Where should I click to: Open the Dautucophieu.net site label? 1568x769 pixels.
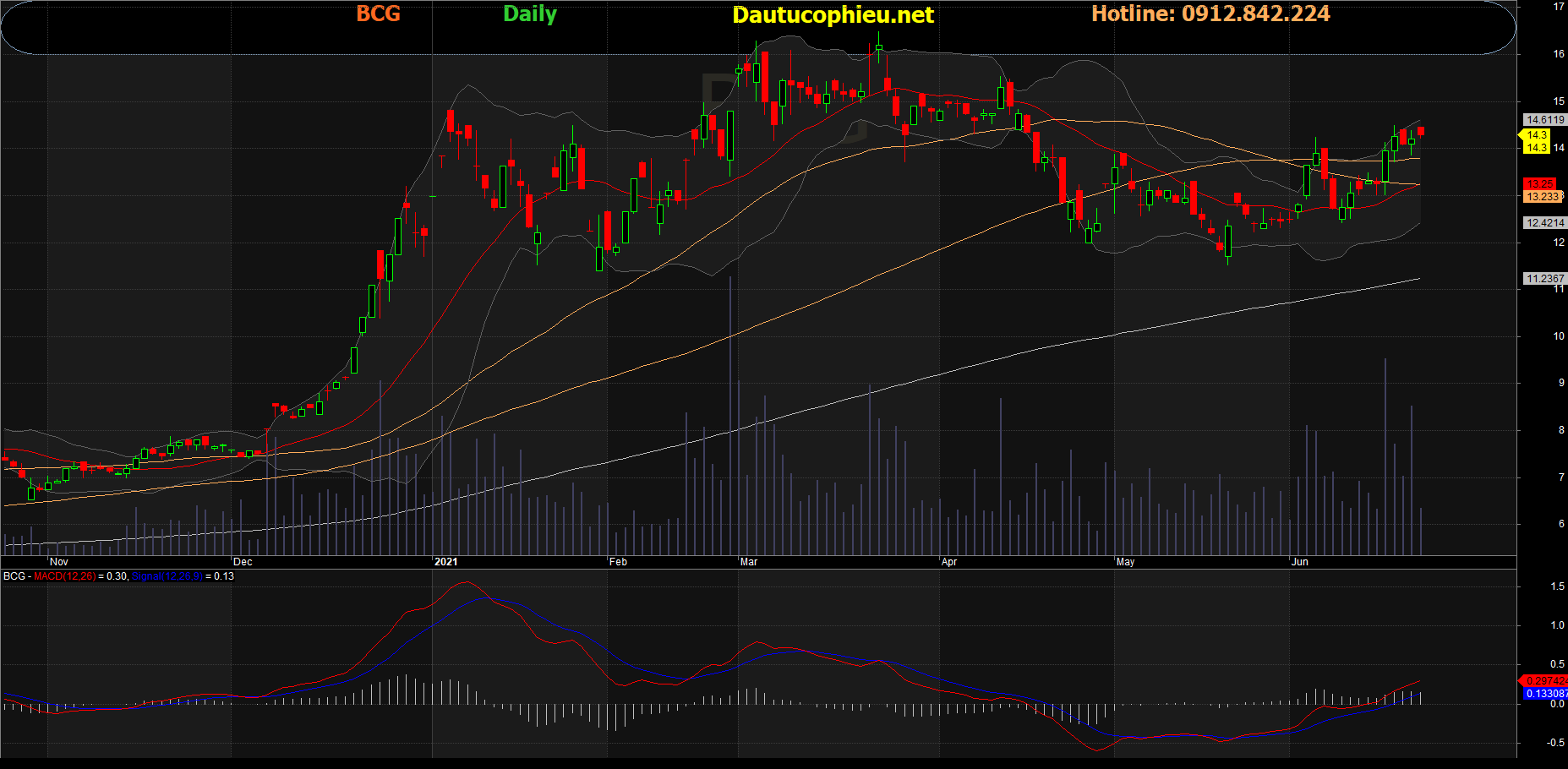coord(833,15)
